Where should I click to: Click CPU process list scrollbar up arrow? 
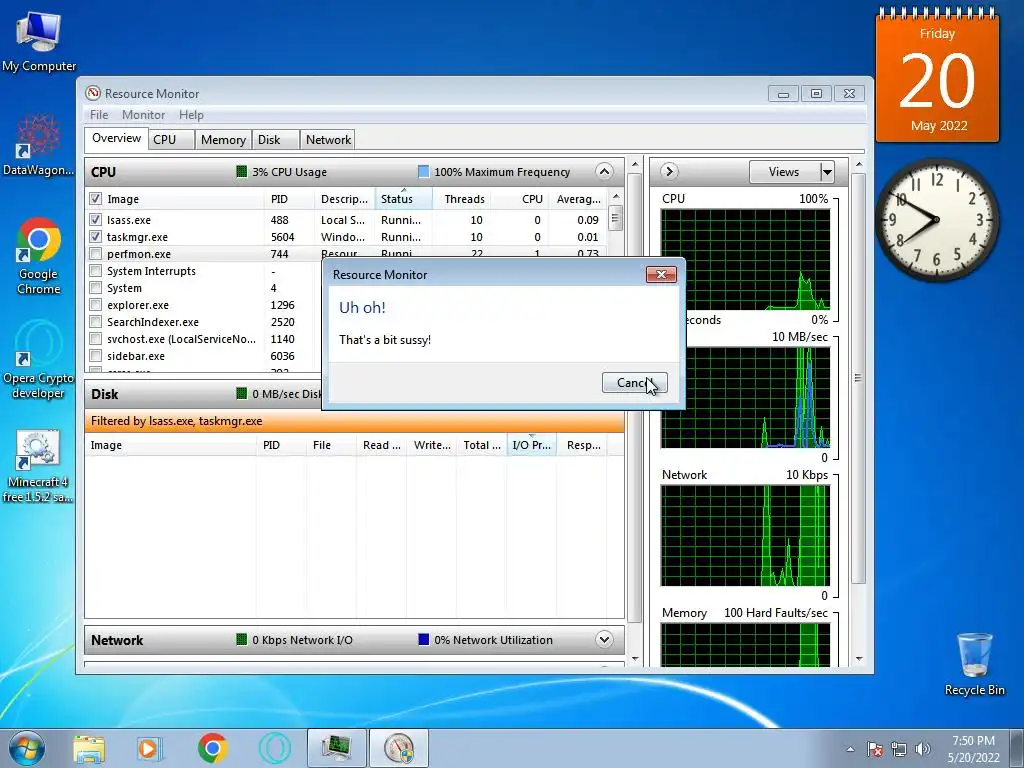tap(615, 197)
